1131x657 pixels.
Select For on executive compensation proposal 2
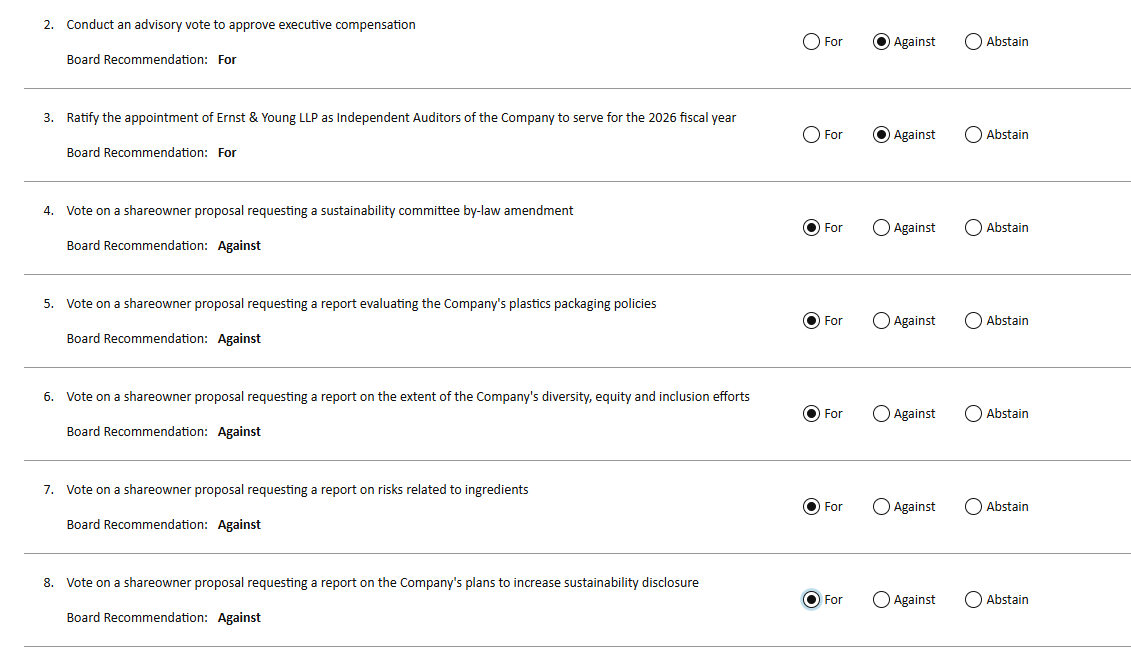[x=812, y=42]
